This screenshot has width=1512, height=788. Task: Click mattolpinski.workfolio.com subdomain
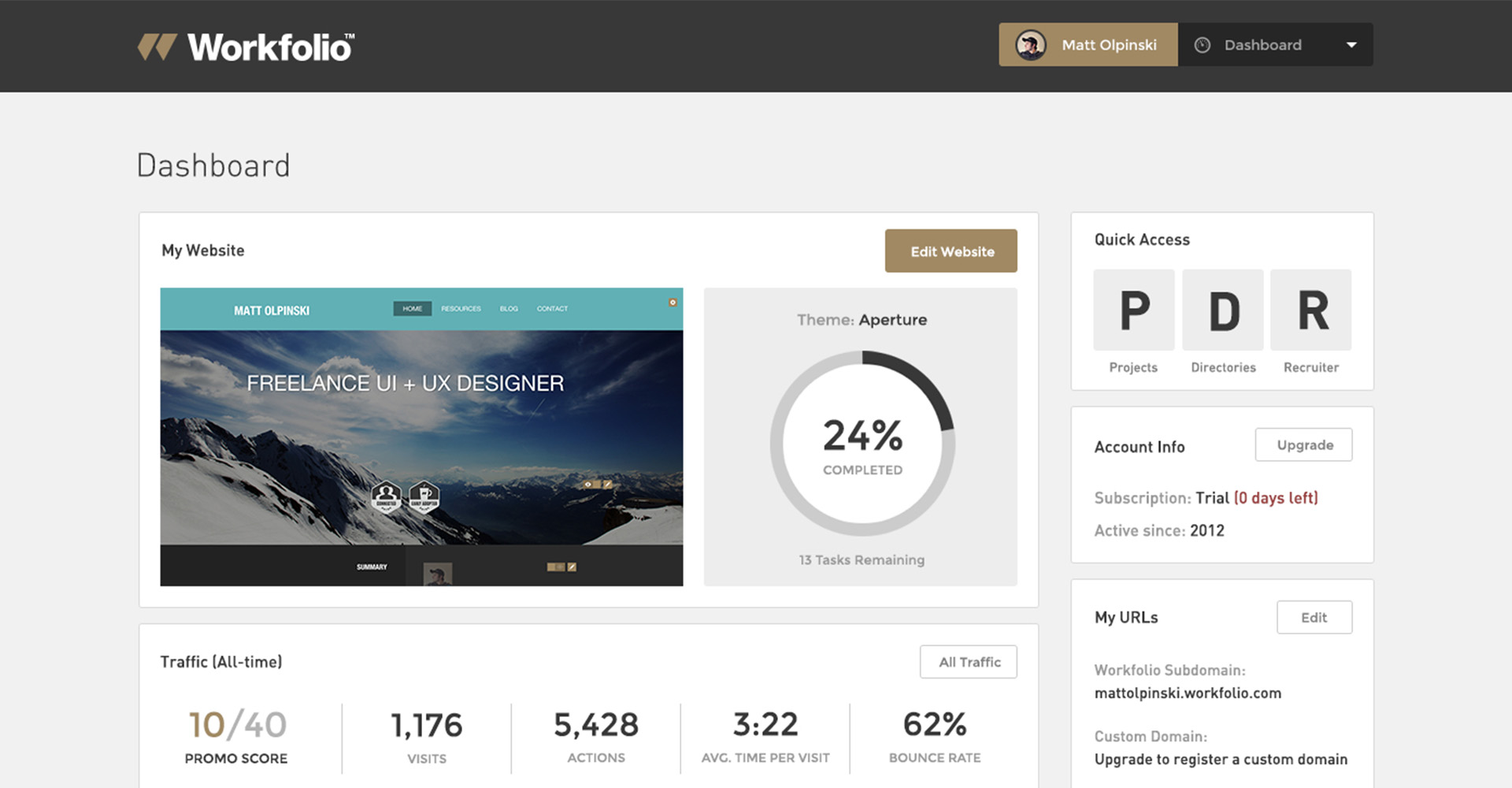tap(1188, 693)
